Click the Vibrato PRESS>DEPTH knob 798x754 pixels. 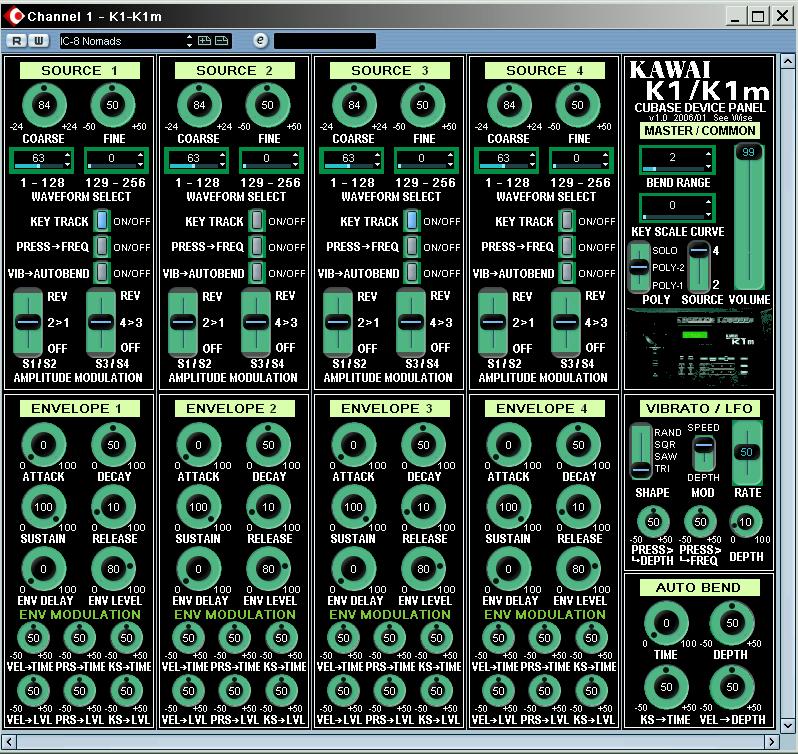(x=653, y=521)
